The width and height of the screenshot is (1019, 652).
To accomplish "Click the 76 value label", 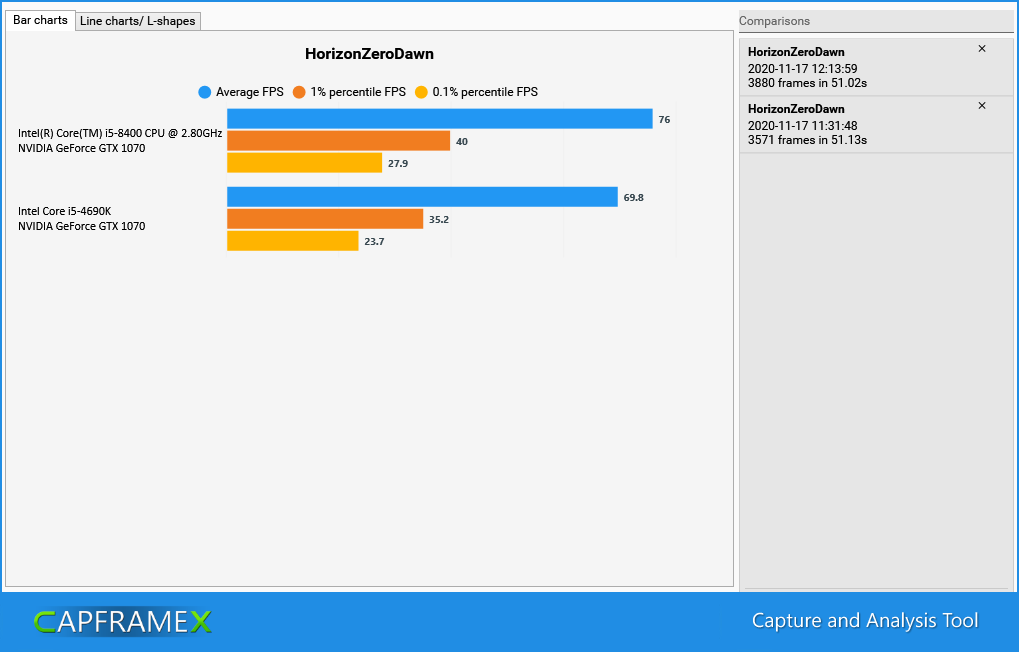I will pyautogui.click(x=664, y=120).
